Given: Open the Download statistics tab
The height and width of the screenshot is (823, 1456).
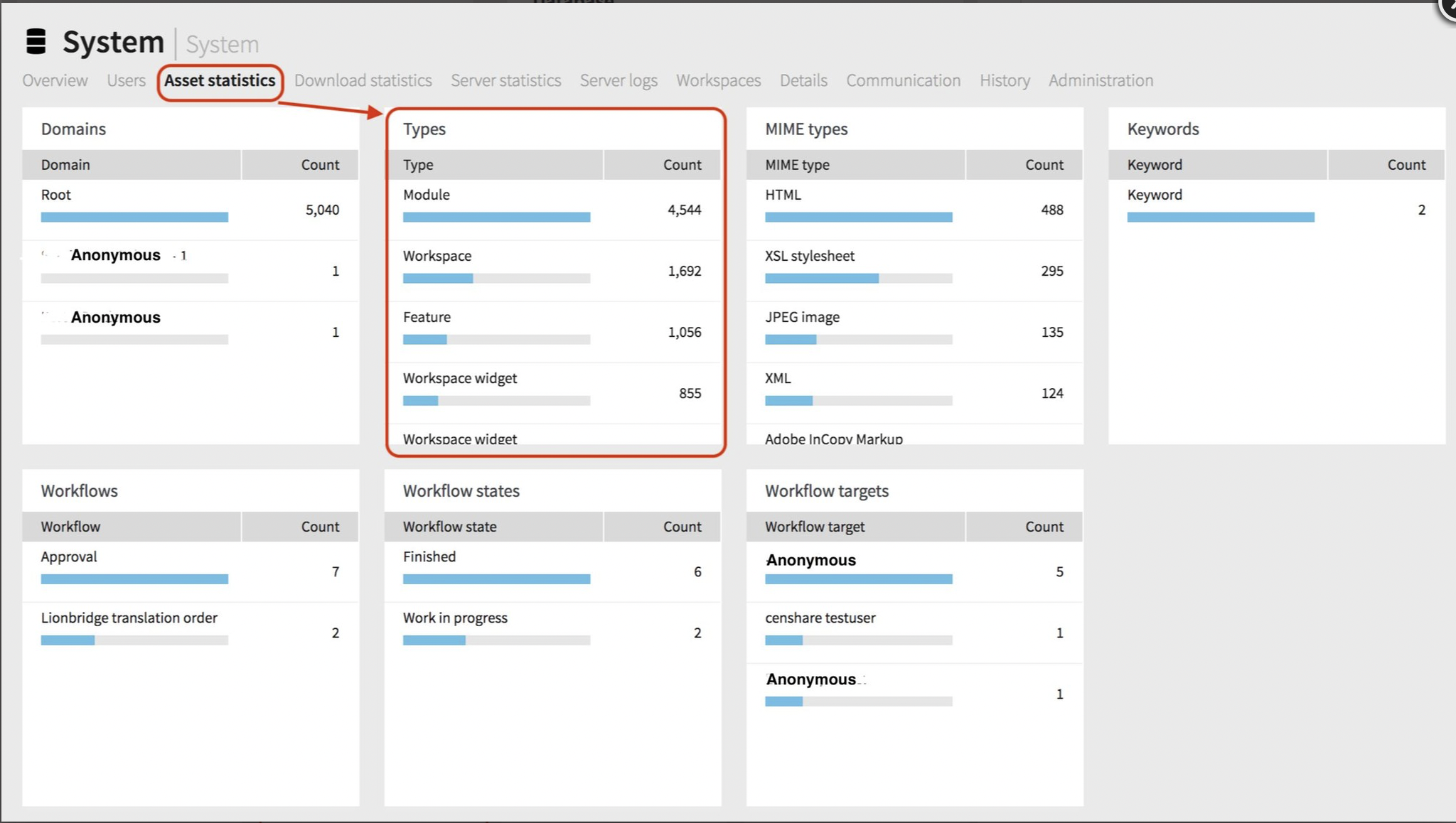Looking at the screenshot, I should tap(363, 80).
